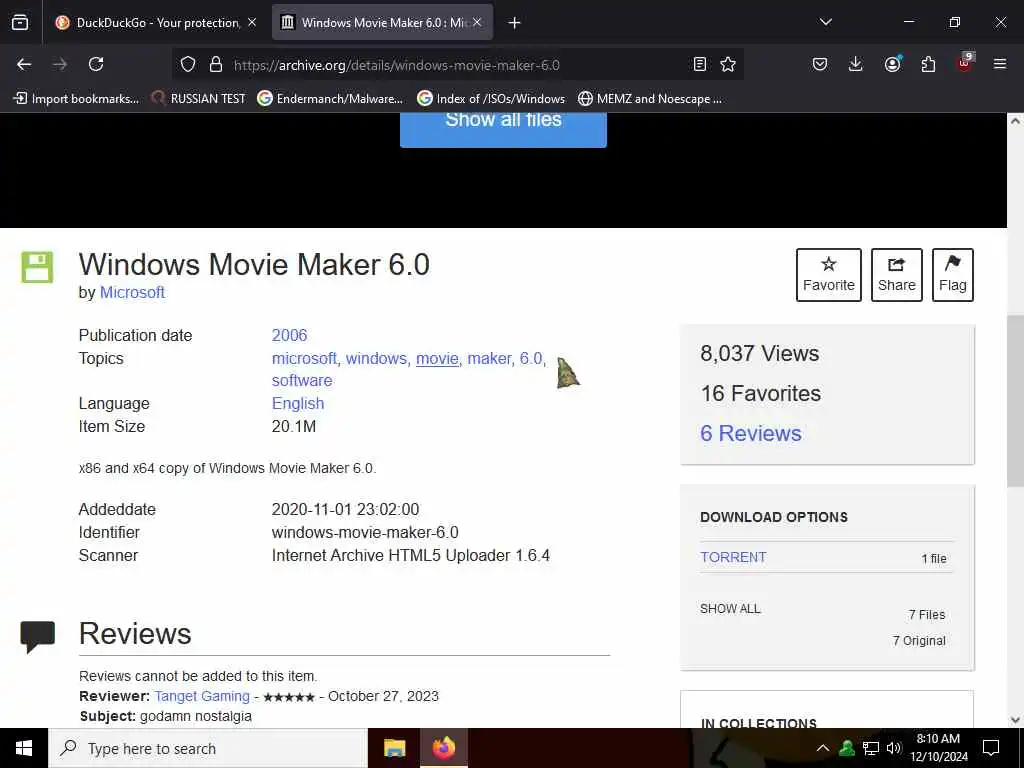
Task: Close the DuckDuckGo tab
Action: (252, 22)
